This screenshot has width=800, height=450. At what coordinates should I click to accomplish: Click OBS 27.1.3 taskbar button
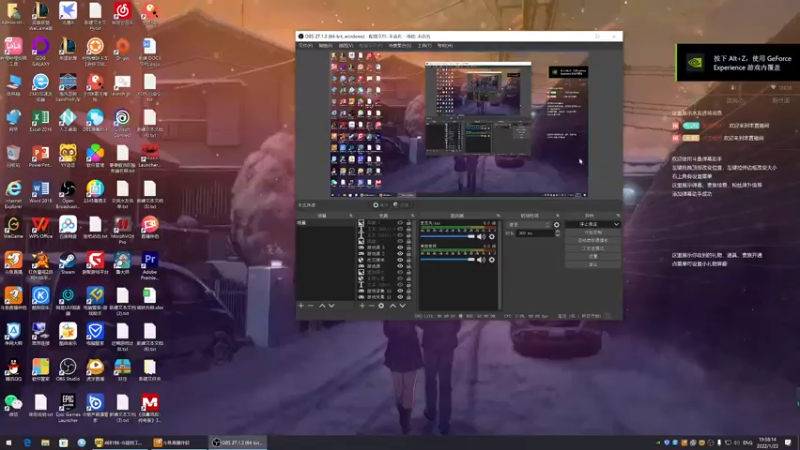(x=238, y=442)
